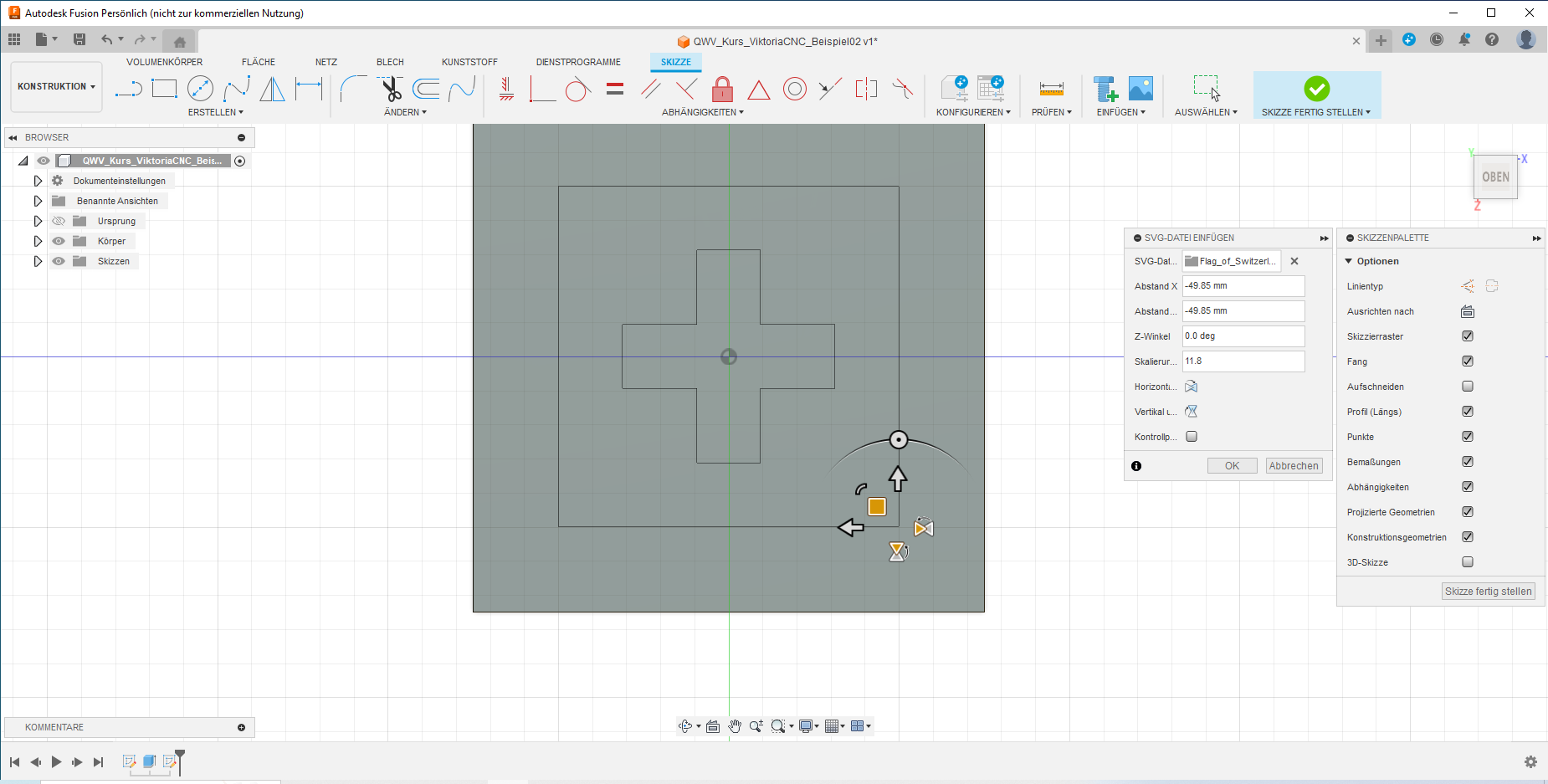Click the green Skizze fertig stellen checkmark
Screen dimensions: 1548x784
pyautogui.click(x=1316, y=88)
